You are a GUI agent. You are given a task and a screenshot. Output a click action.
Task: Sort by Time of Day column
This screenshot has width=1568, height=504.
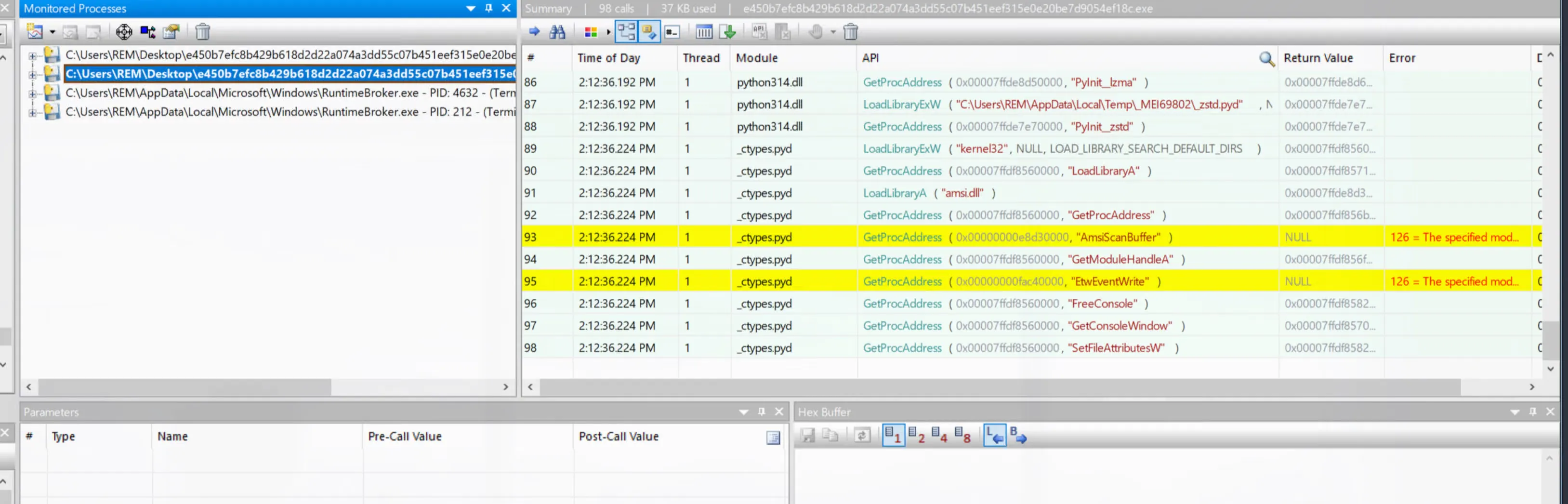pyautogui.click(x=625, y=58)
